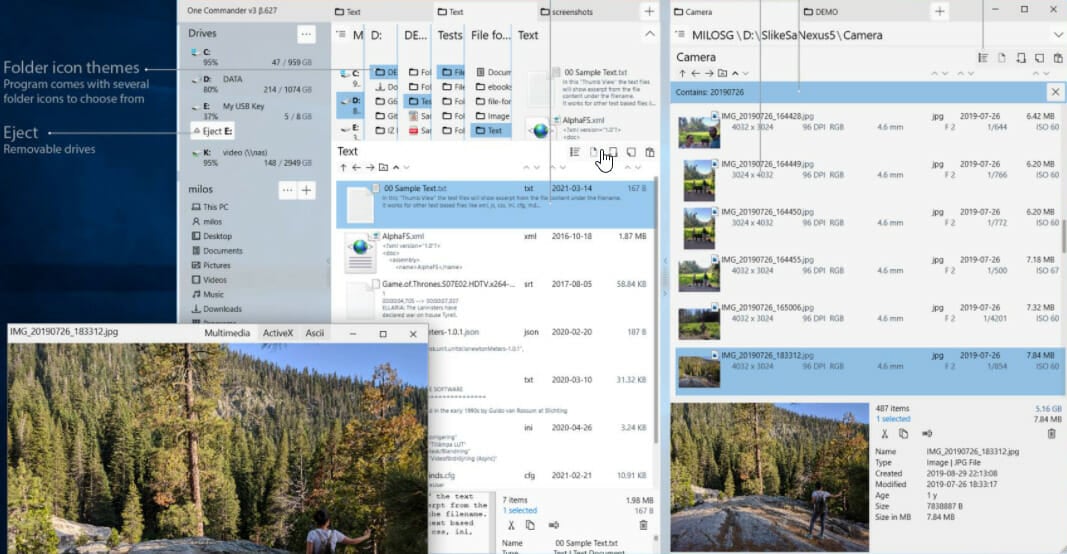
Task: Open the Drives section options menu (three dots)
Action: point(306,34)
